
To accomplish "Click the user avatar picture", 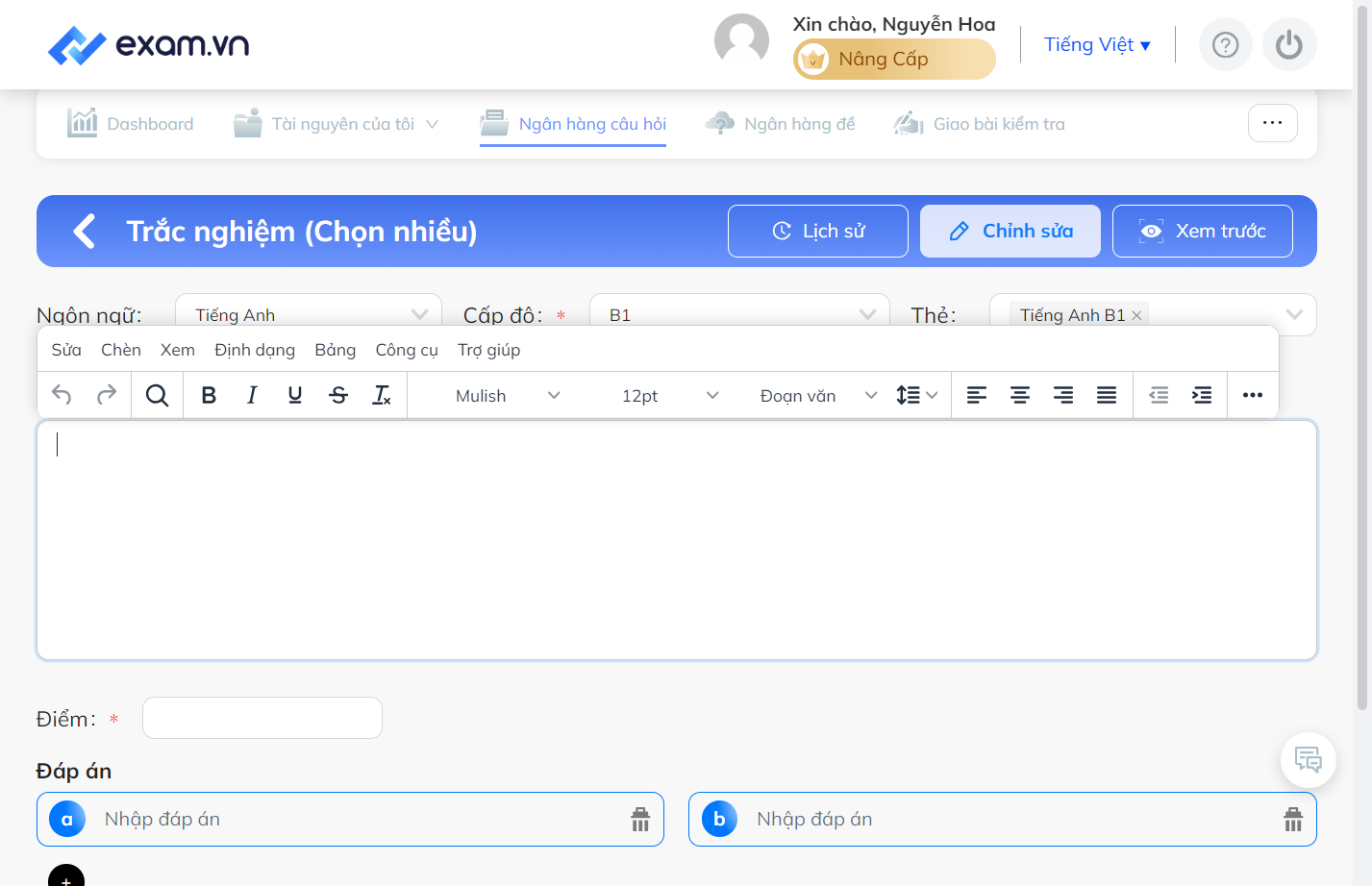I will (x=741, y=41).
